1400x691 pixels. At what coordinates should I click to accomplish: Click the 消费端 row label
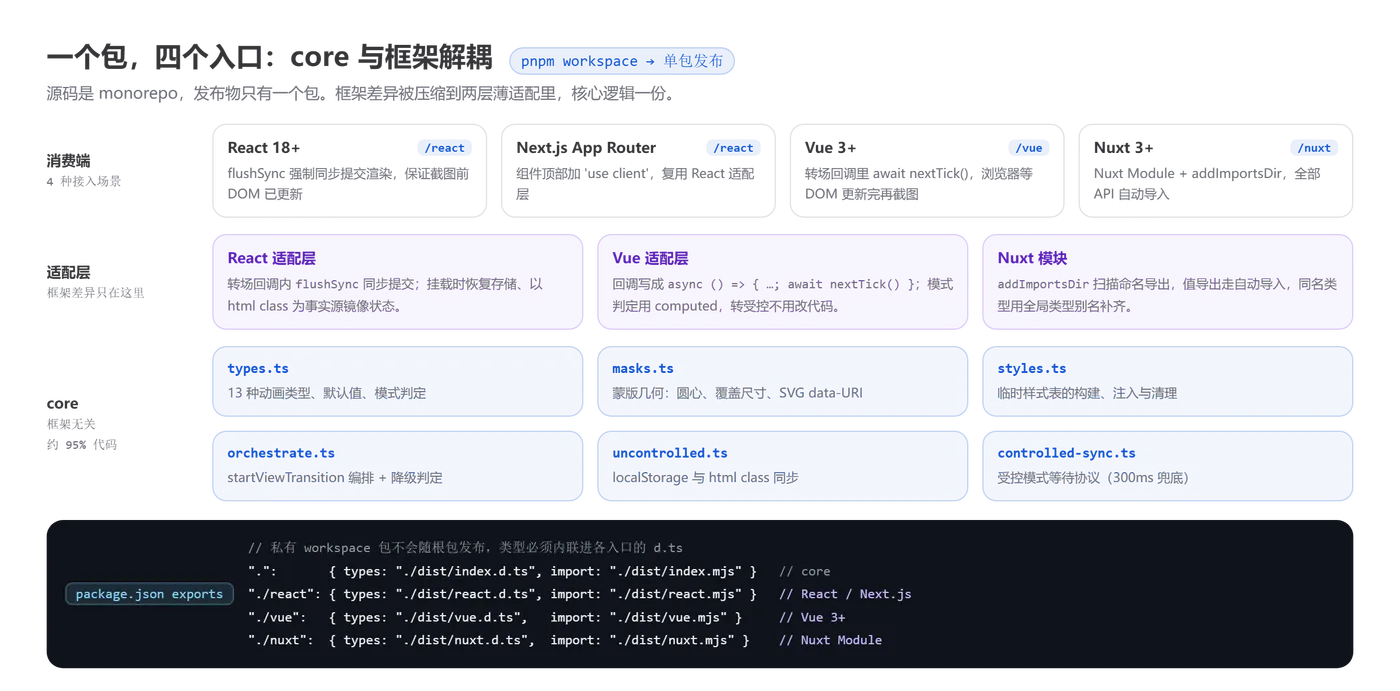click(69, 160)
